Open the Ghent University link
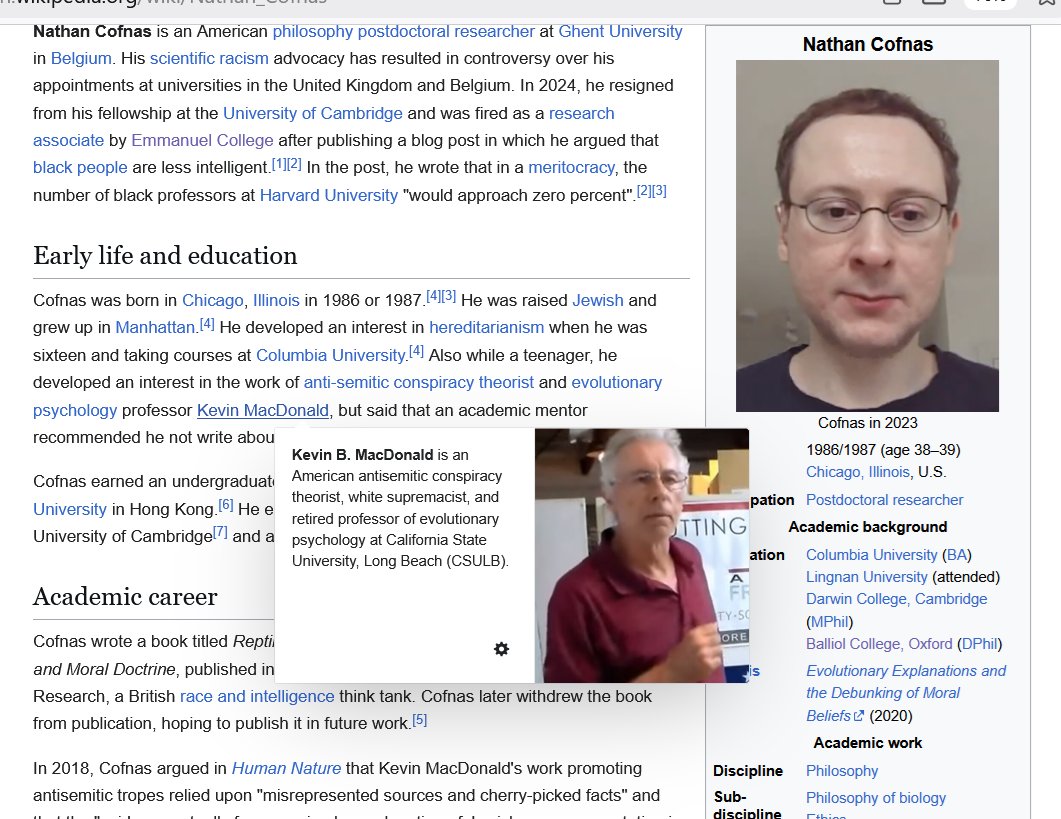 coord(620,32)
